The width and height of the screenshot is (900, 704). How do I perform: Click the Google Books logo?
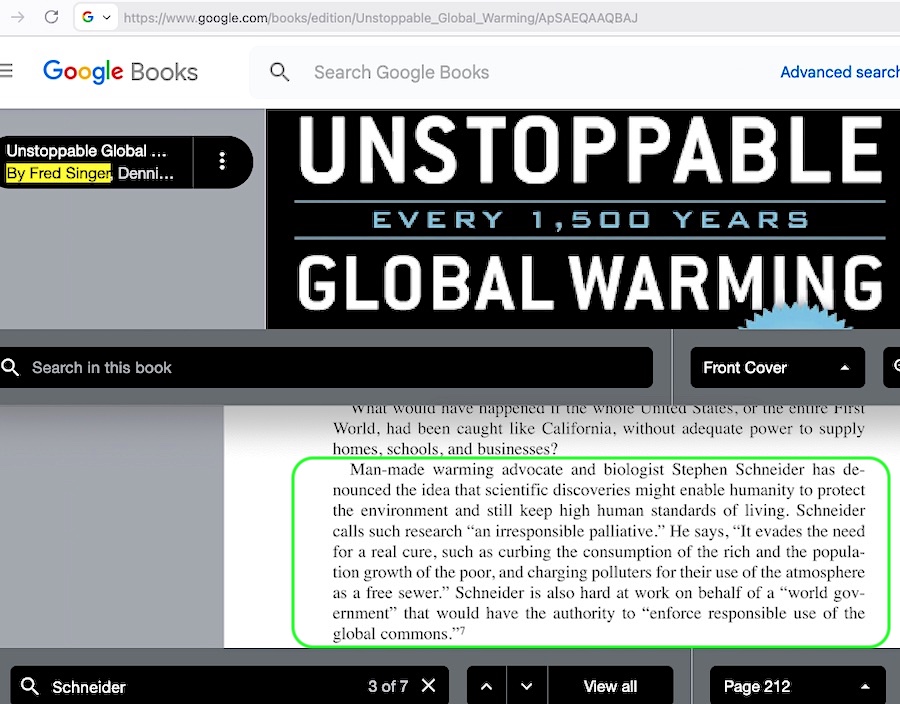tap(120, 72)
